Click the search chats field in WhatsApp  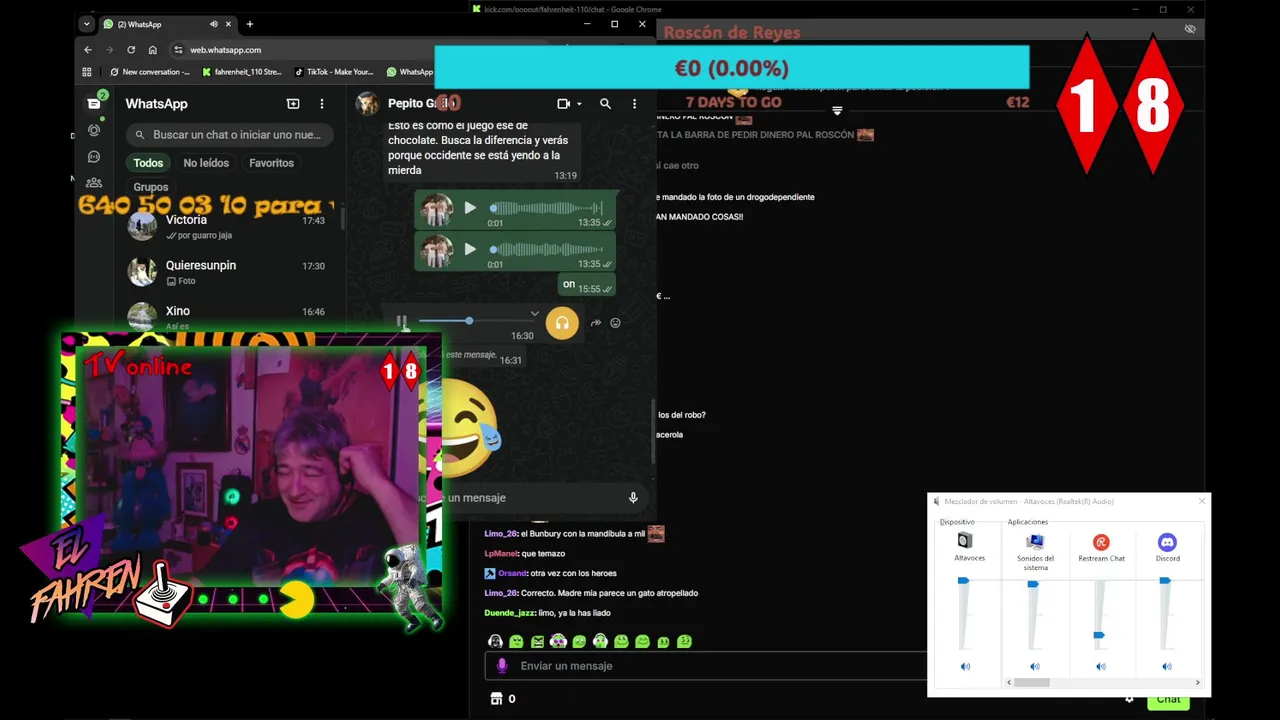tap(231, 134)
